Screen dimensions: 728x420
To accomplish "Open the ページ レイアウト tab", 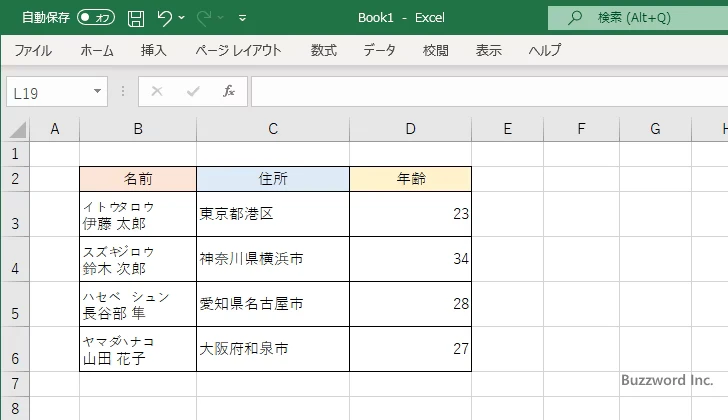I will [238, 50].
